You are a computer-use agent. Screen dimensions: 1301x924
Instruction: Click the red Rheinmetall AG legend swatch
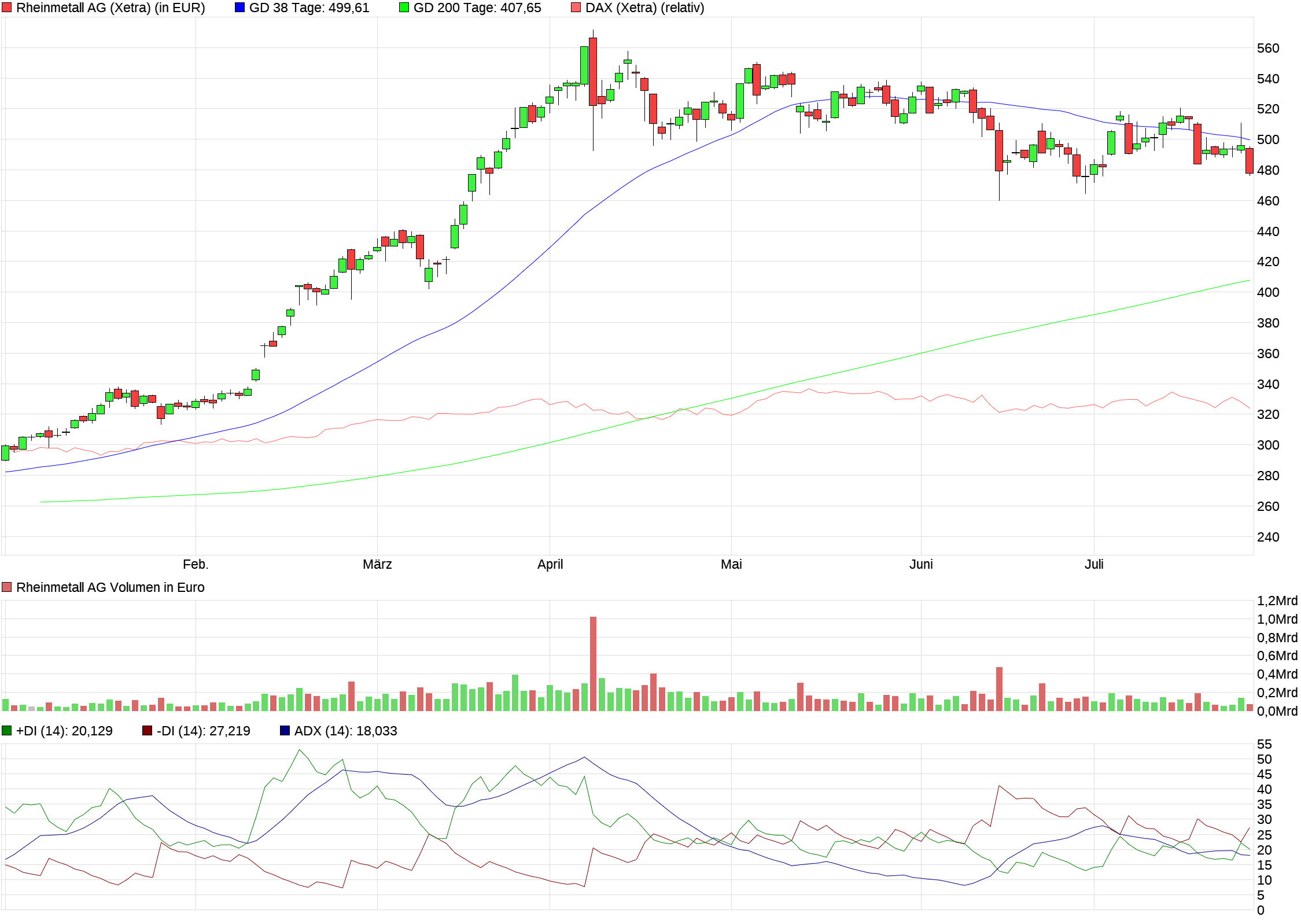point(7,8)
